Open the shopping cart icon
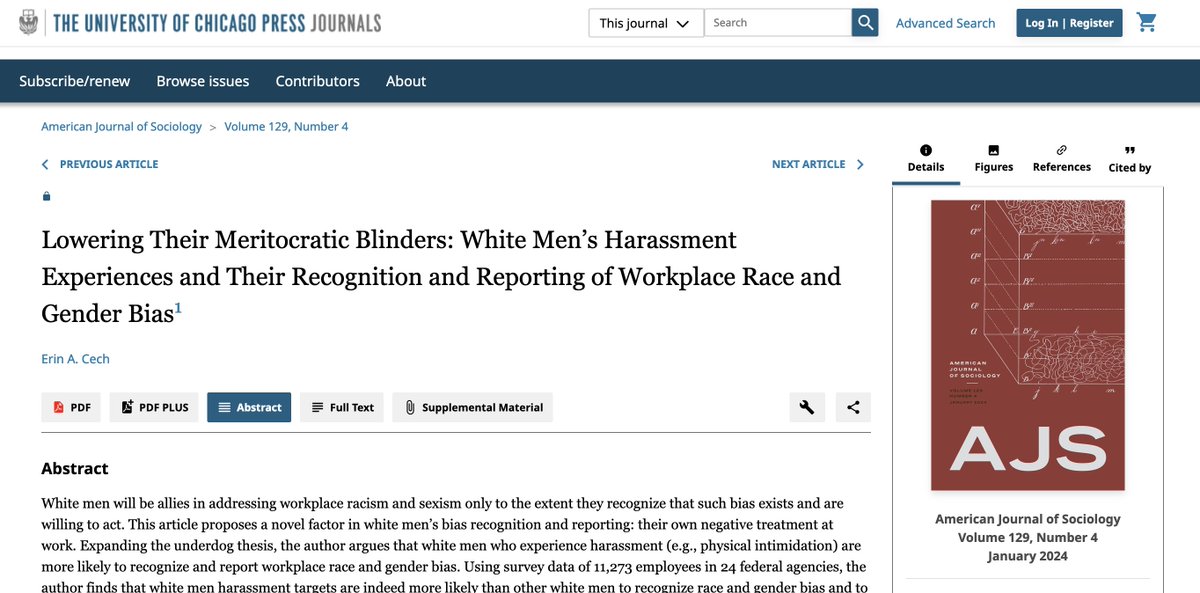Image resolution: width=1200 pixels, height=593 pixels. pos(1147,22)
